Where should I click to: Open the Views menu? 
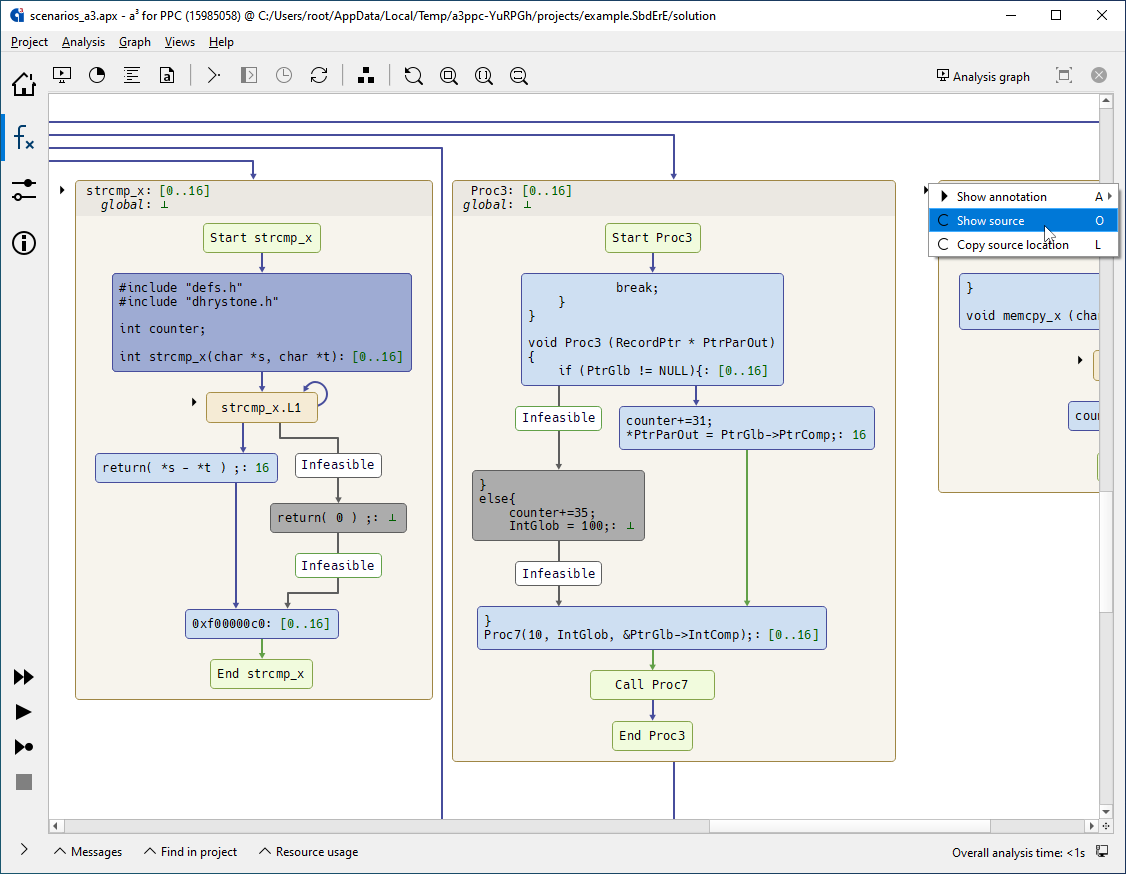180,42
